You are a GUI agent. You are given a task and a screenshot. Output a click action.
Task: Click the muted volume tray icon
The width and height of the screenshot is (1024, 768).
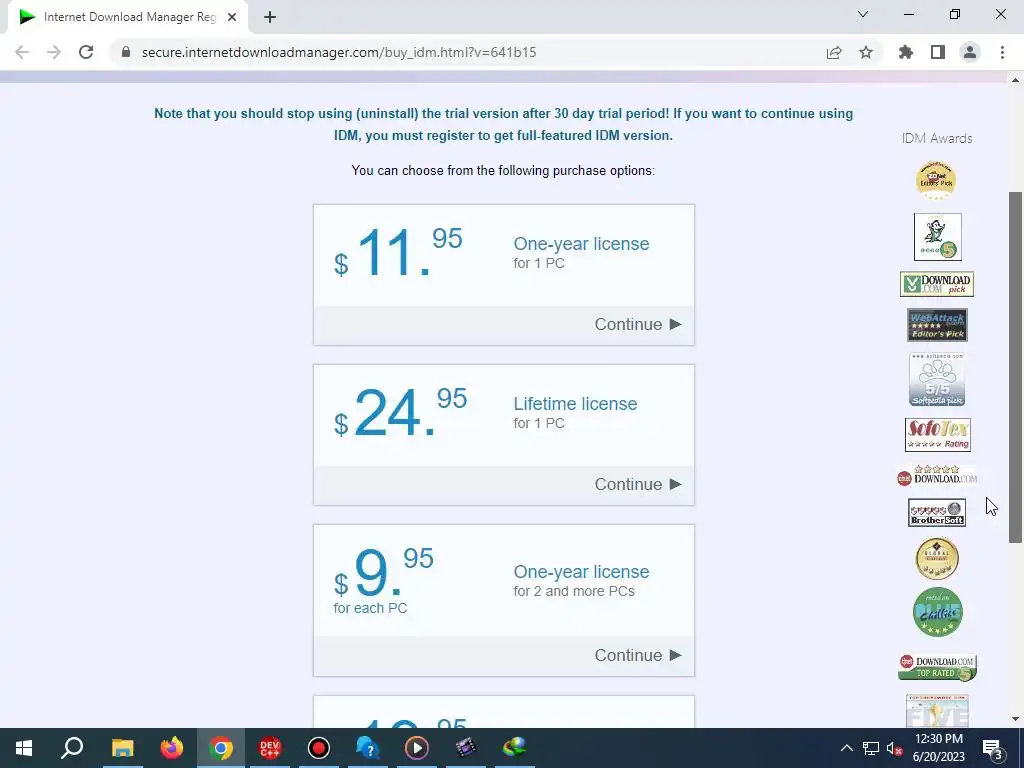[x=894, y=748]
